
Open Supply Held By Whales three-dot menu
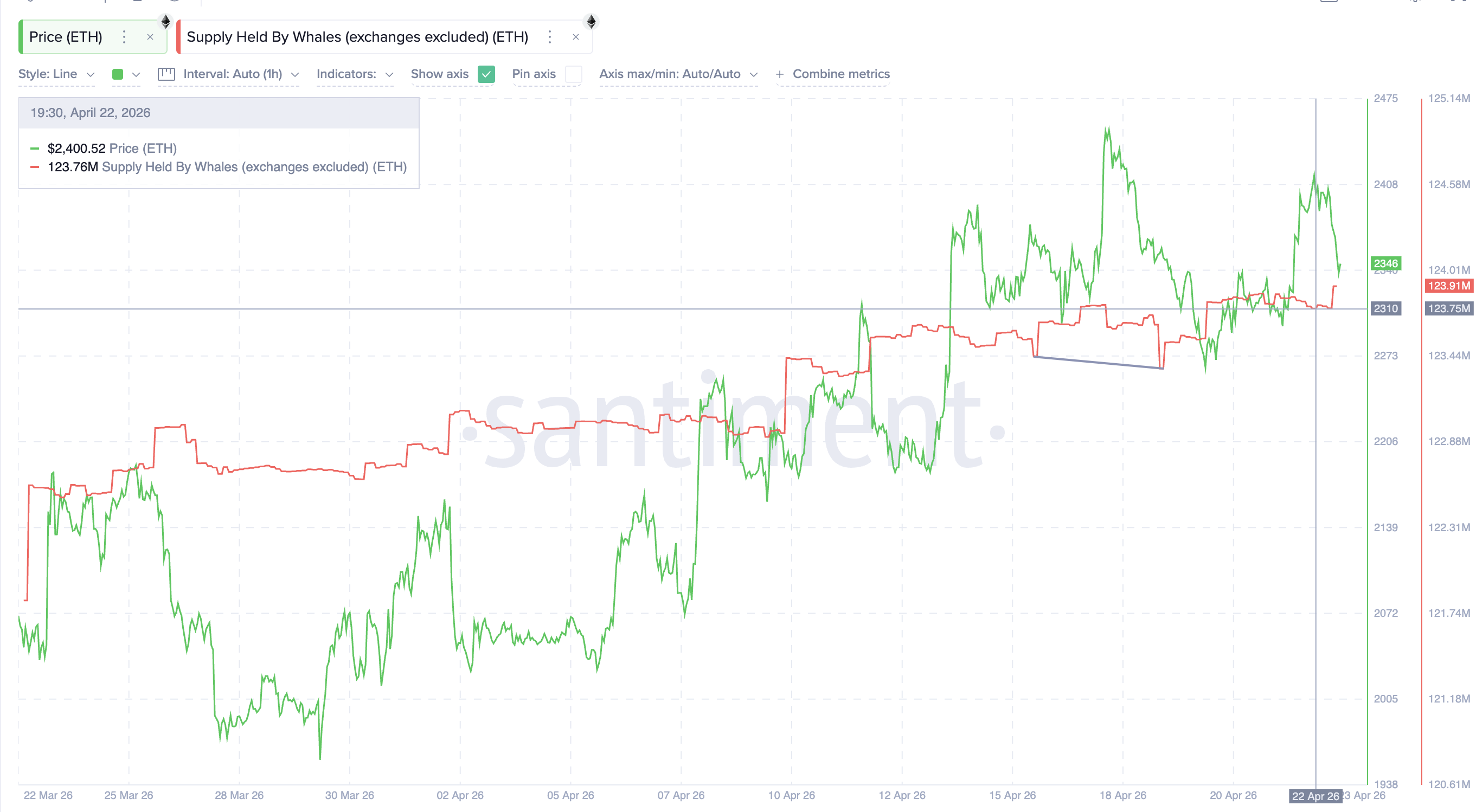tap(549, 37)
